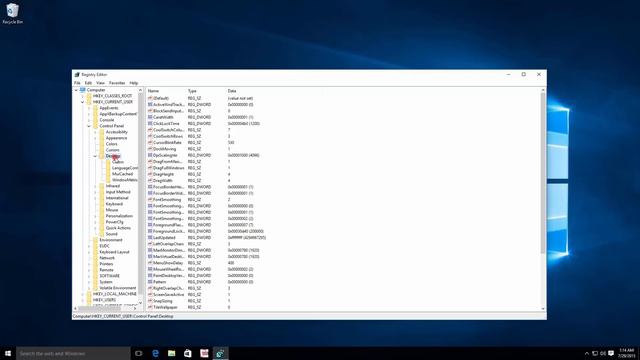The width and height of the screenshot is (640, 360).
Task: Select the DragWidth value name
Action: coord(162,180)
